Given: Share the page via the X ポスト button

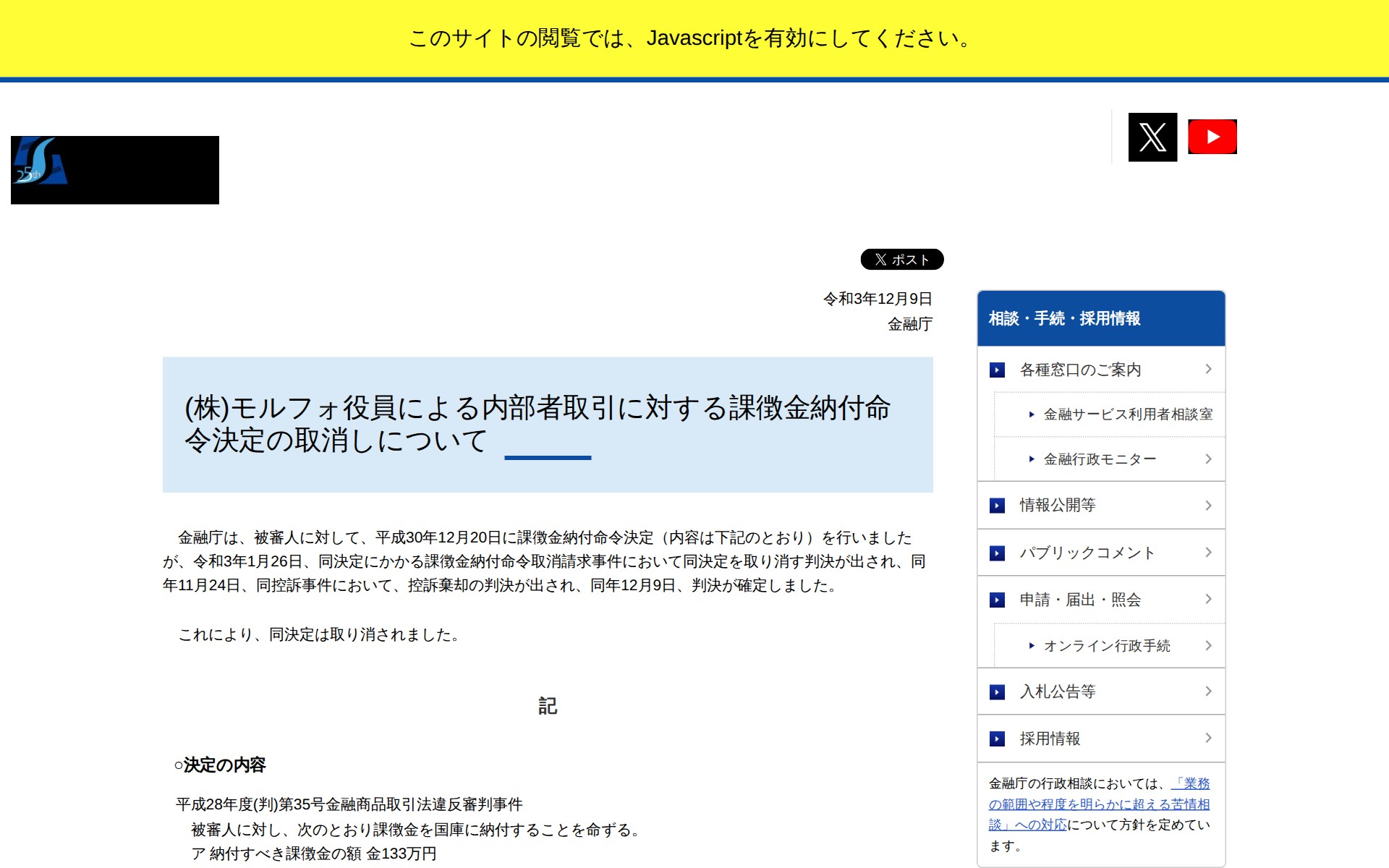Looking at the screenshot, I should [901, 259].
